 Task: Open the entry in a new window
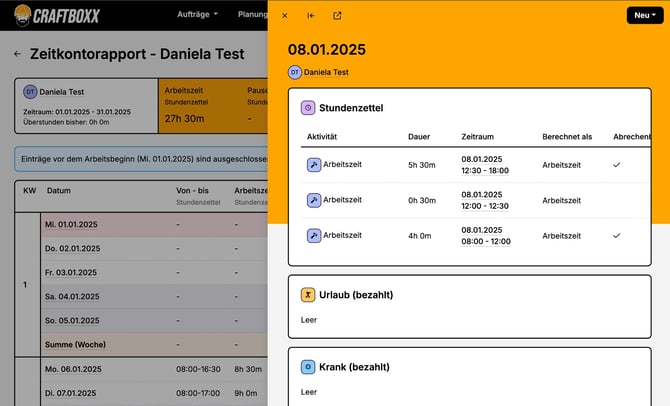tap(337, 16)
